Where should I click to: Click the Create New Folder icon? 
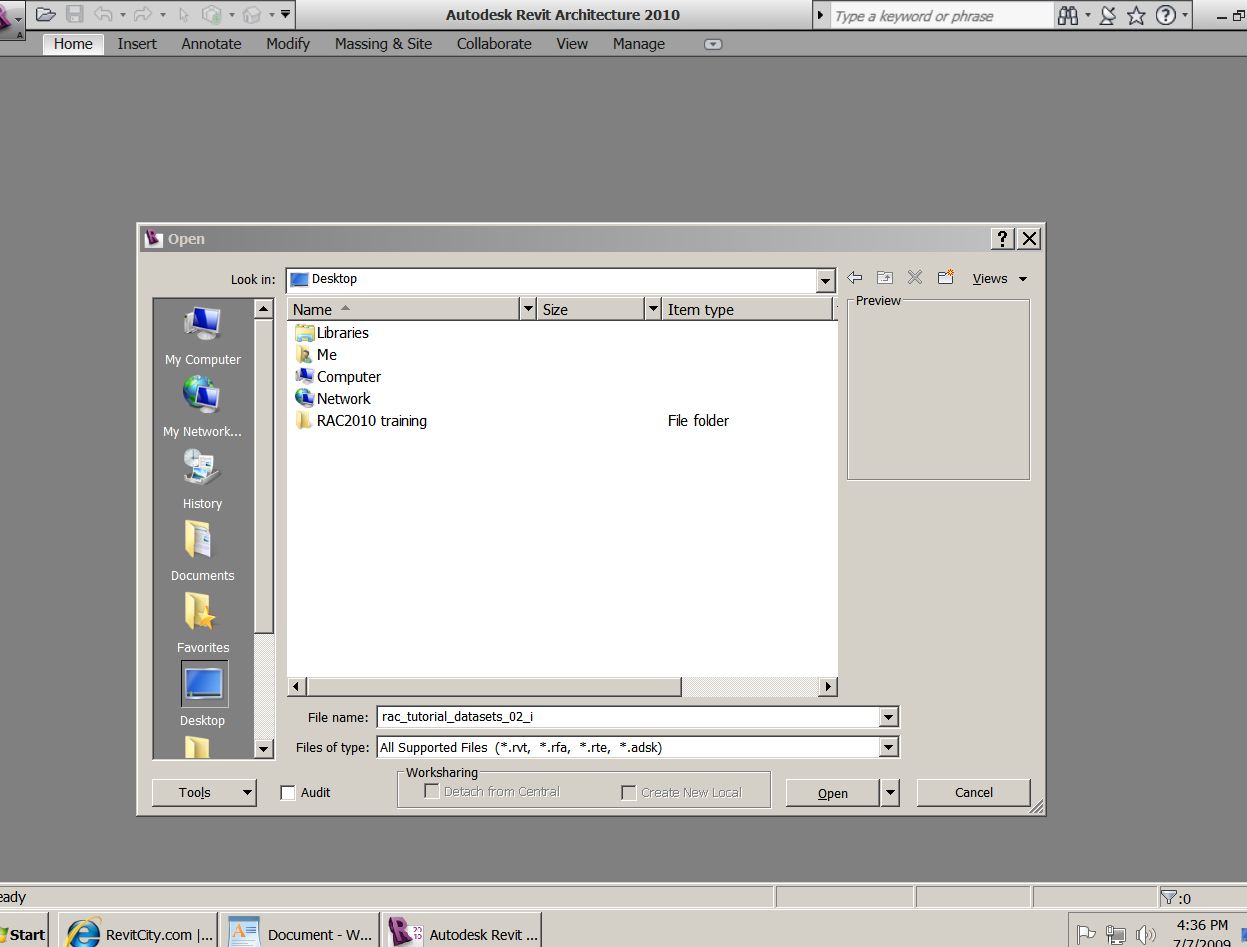(x=946, y=277)
